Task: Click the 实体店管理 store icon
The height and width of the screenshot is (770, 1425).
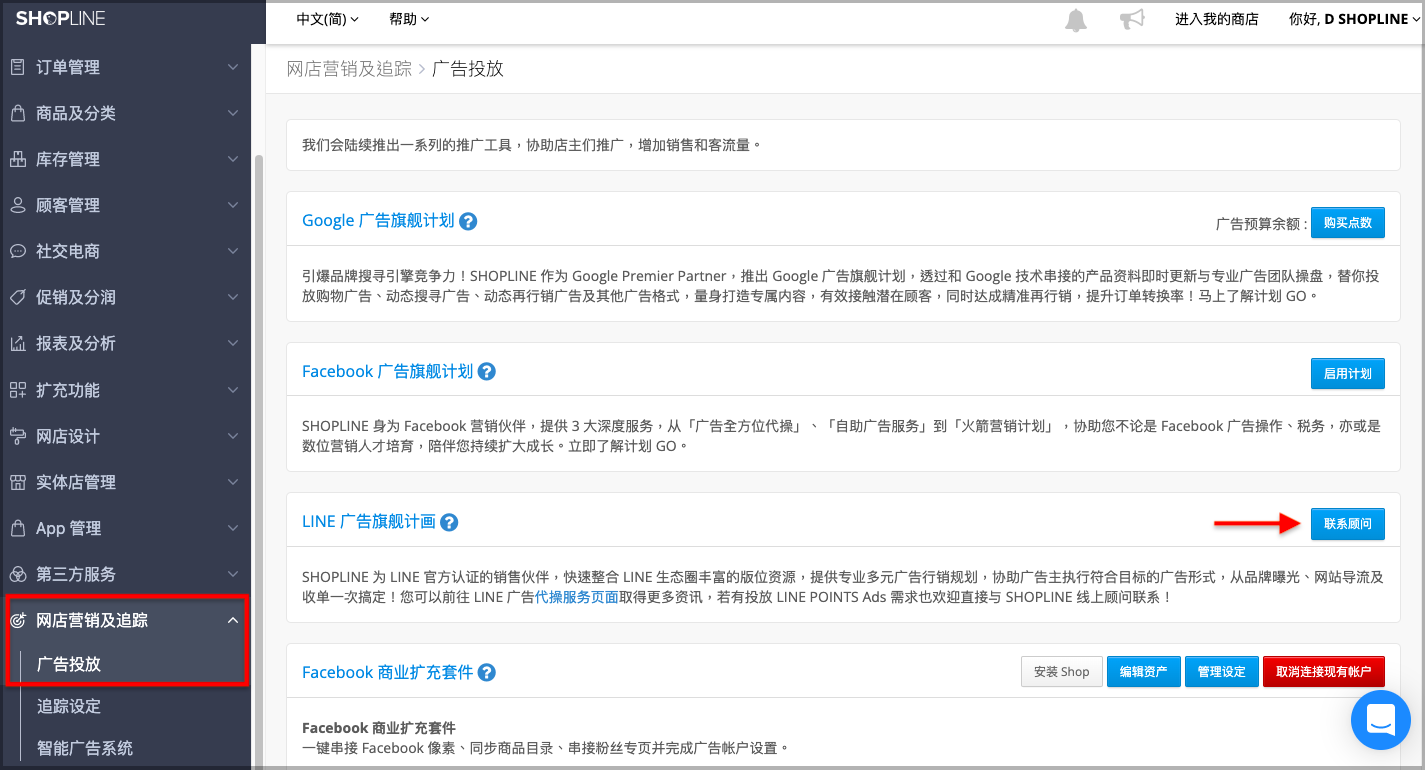Action: [x=17, y=482]
